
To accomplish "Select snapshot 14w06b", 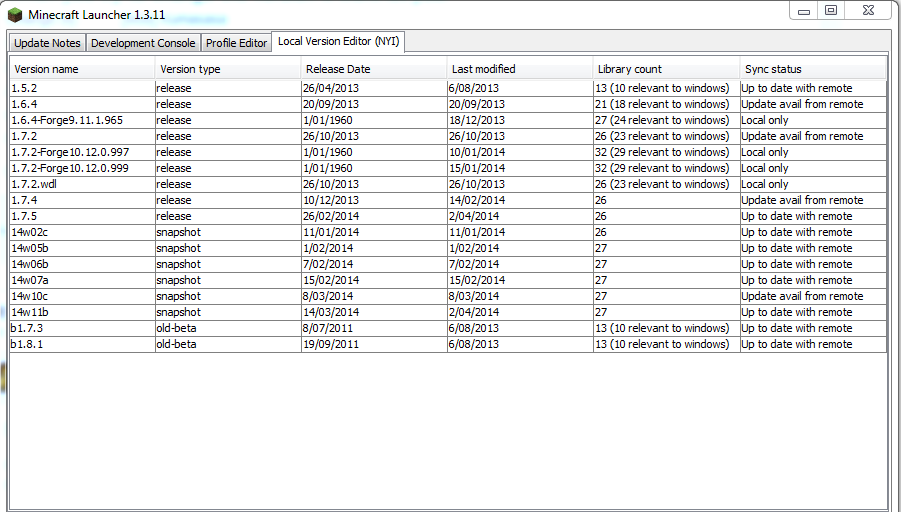I will tap(448, 265).
